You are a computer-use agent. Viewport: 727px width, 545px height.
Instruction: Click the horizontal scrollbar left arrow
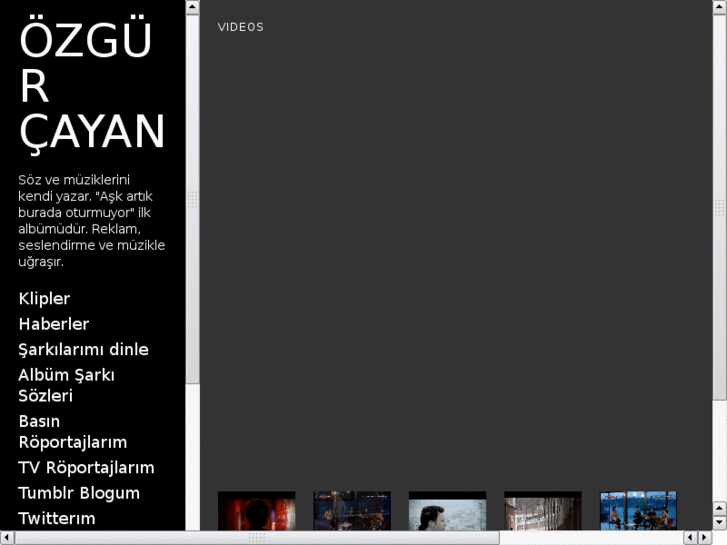[x=7, y=538]
